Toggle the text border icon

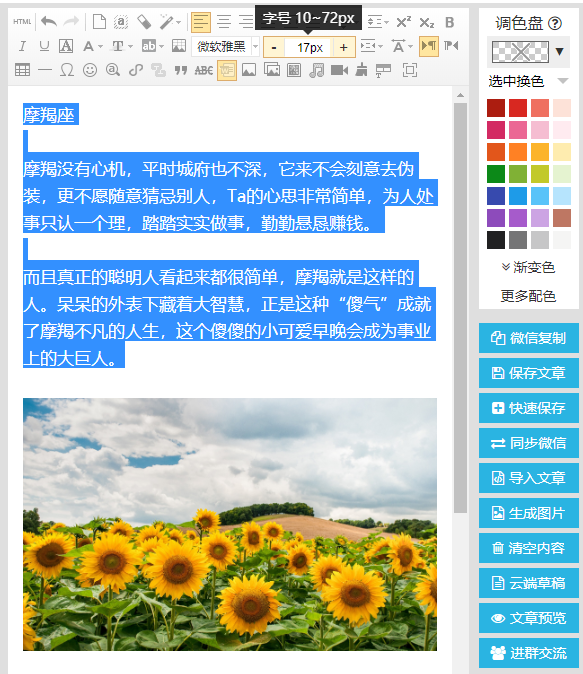pos(66,46)
